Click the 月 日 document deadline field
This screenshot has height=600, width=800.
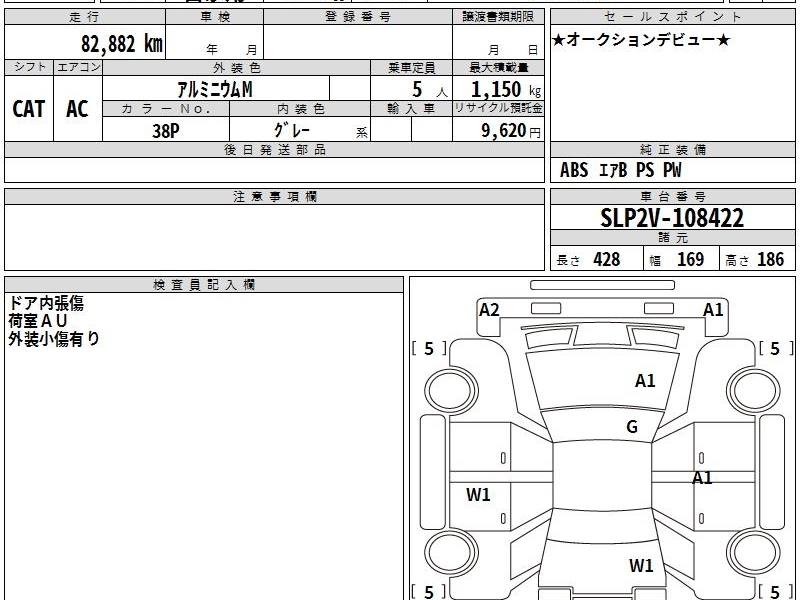coord(513,50)
